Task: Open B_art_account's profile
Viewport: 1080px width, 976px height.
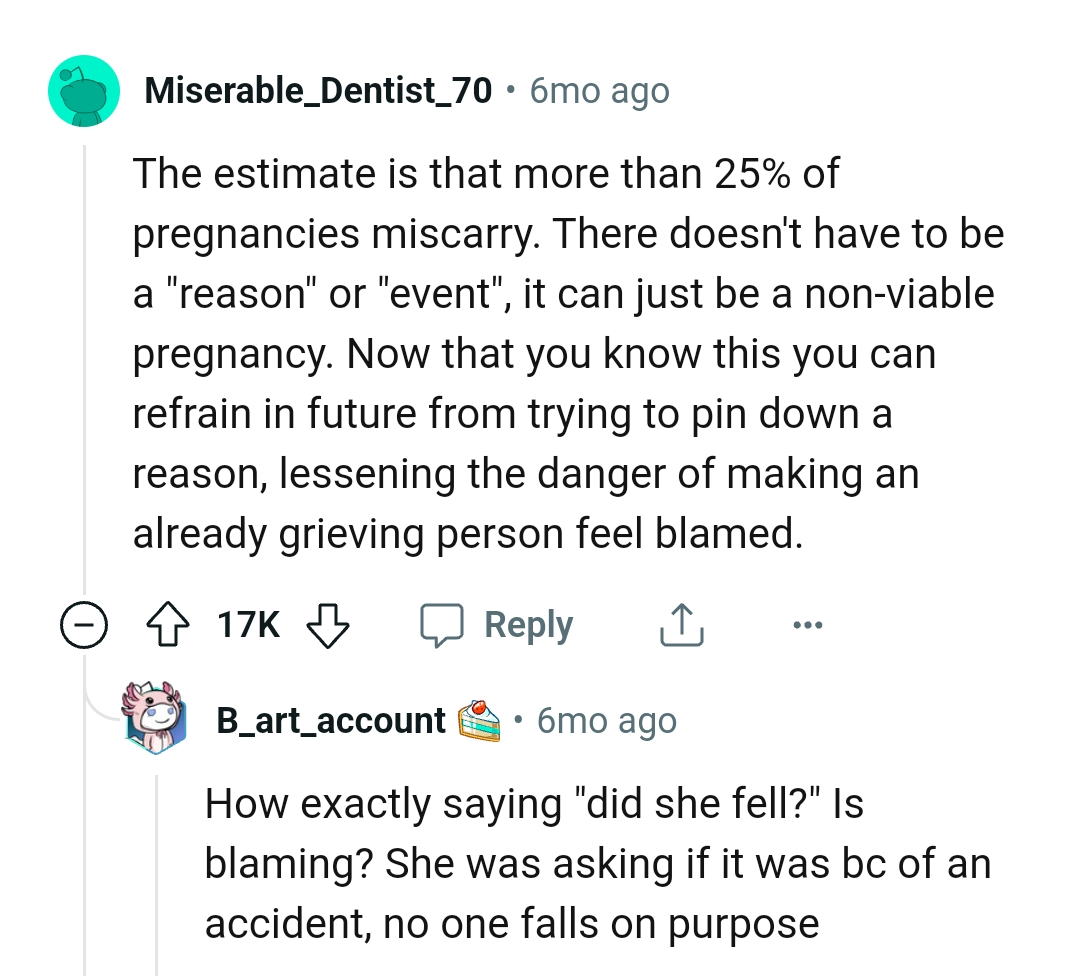Action: (331, 719)
